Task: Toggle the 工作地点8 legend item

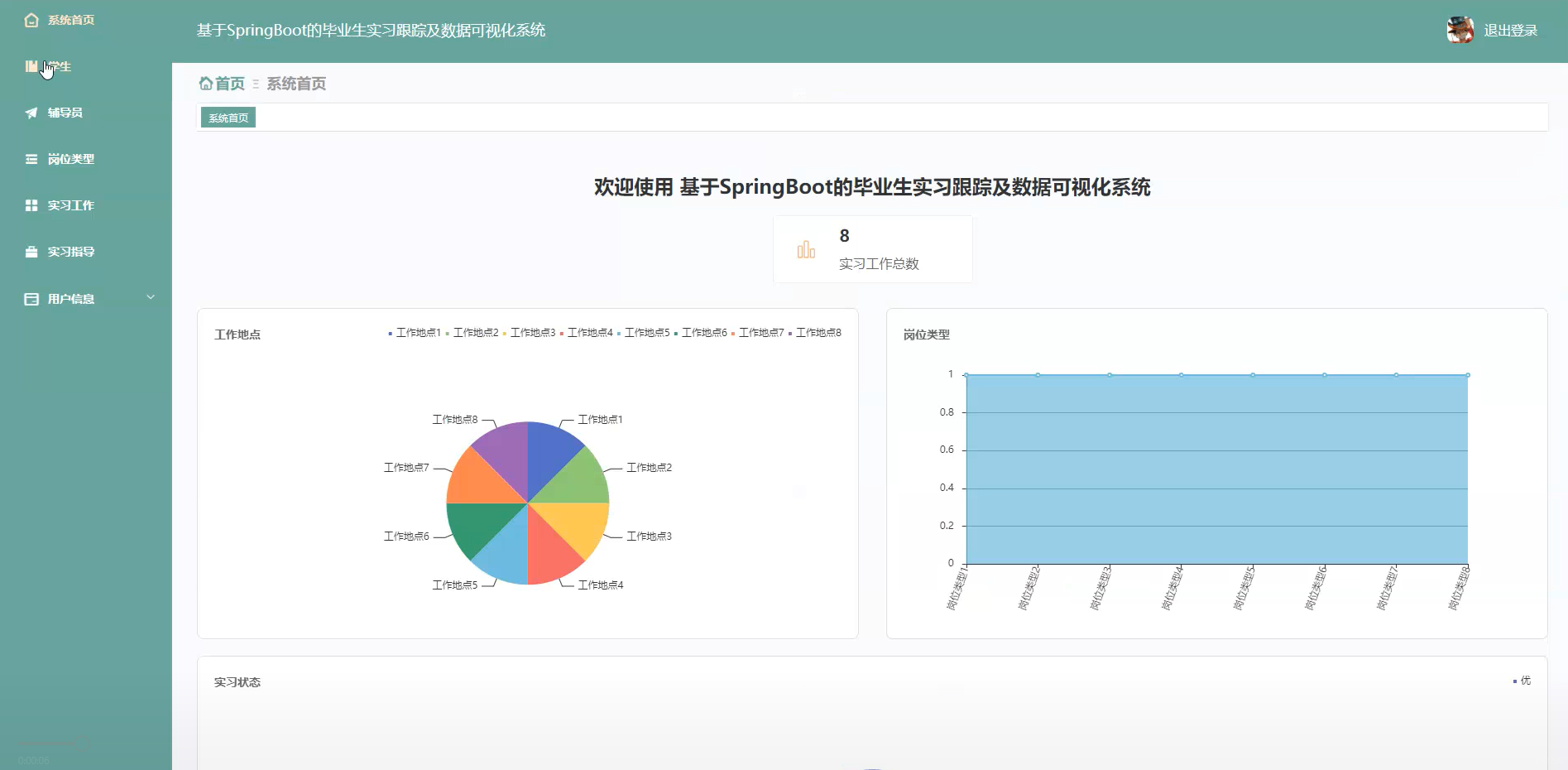Action: pyautogui.click(x=814, y=333)
